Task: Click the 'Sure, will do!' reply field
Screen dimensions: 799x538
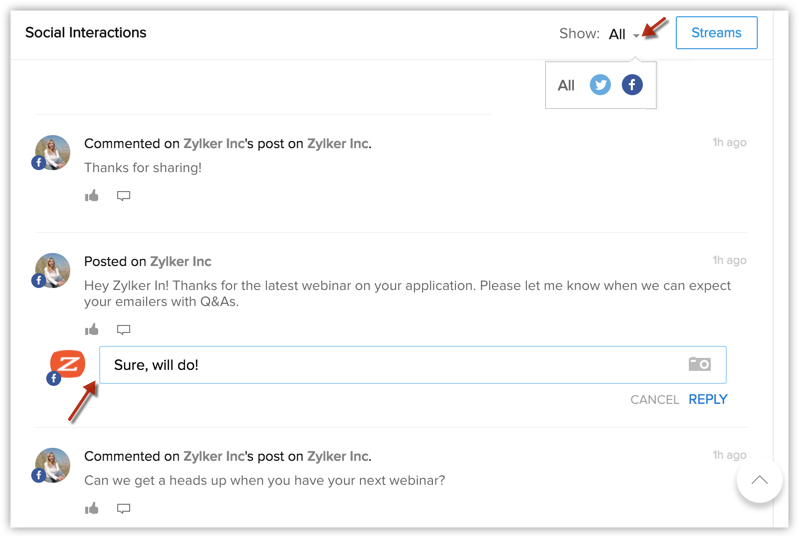Action: (x=390, y=365)
